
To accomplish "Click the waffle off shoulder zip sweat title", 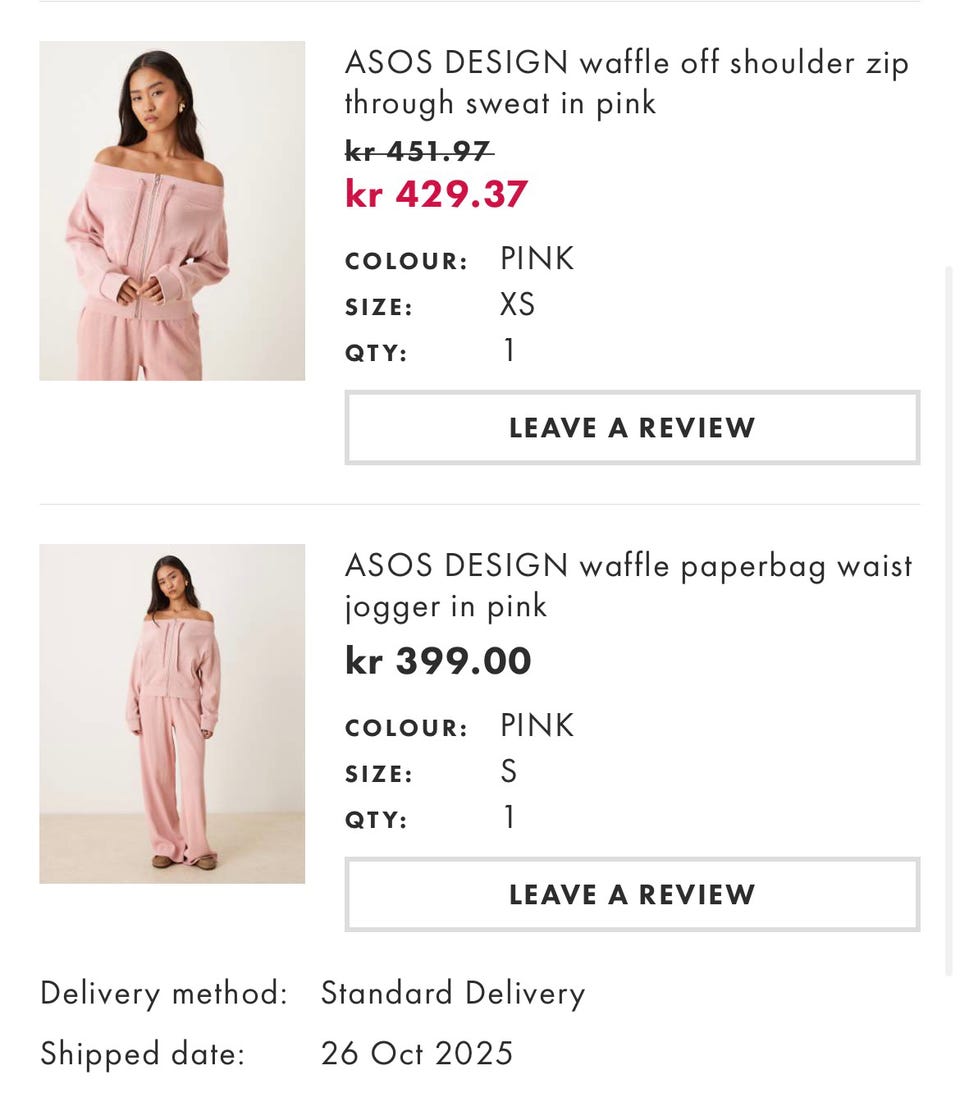I will coord(626,83).
